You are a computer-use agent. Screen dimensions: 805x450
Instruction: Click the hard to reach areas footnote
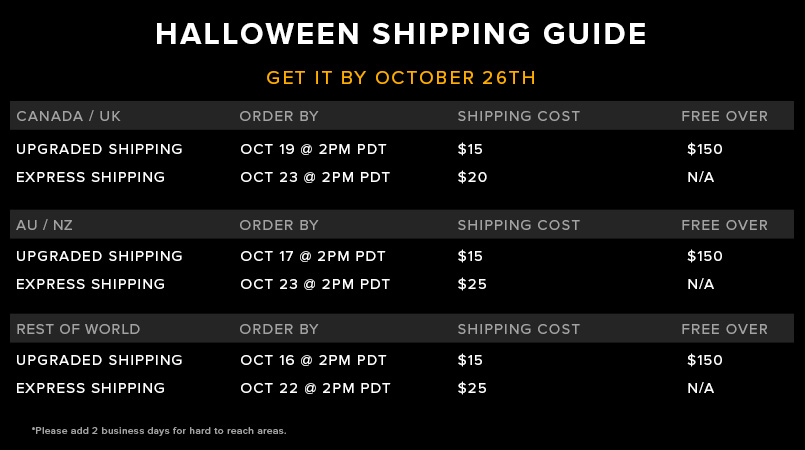coord(159,431)
